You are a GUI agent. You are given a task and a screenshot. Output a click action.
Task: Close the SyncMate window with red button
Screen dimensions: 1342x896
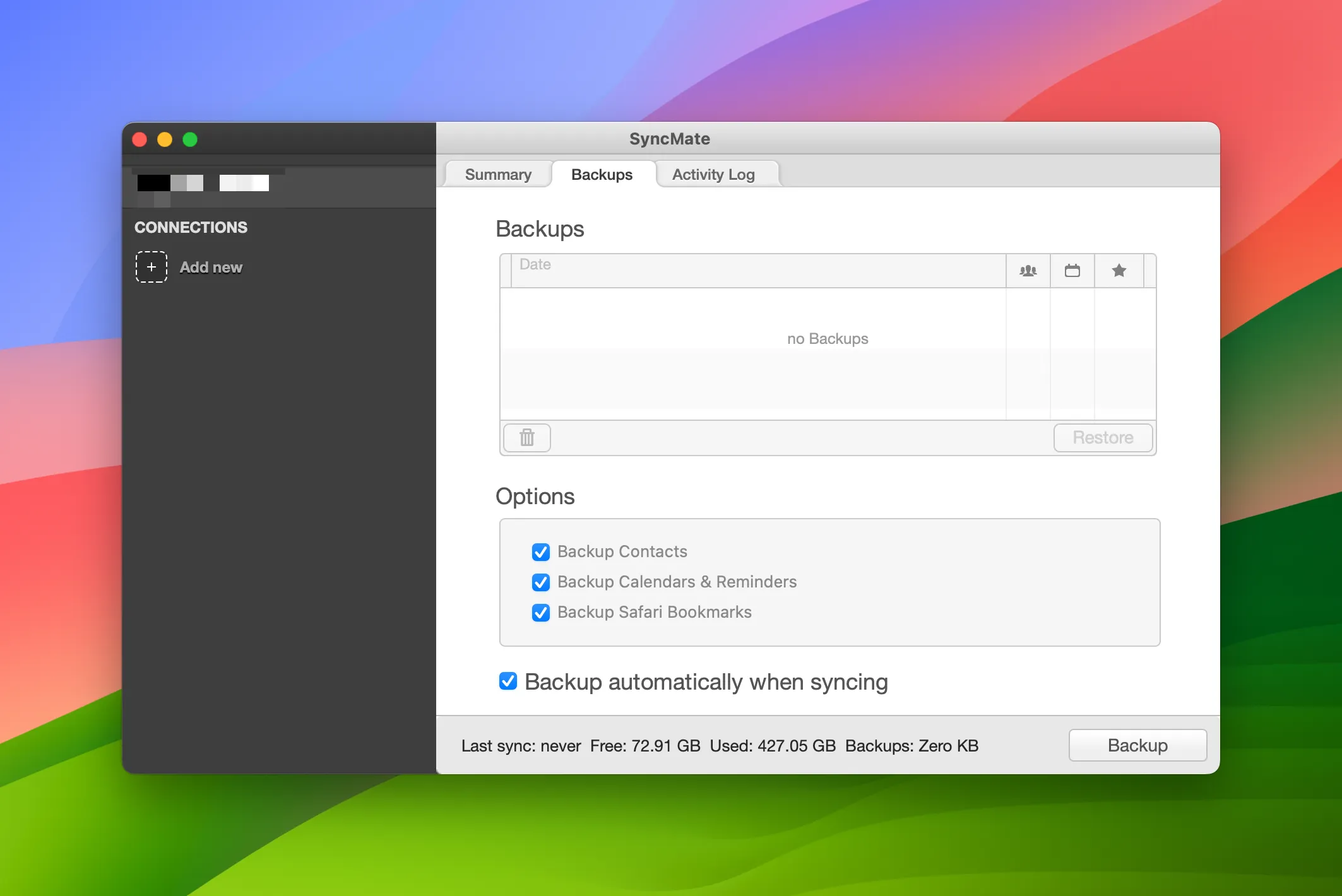[140, 139]
